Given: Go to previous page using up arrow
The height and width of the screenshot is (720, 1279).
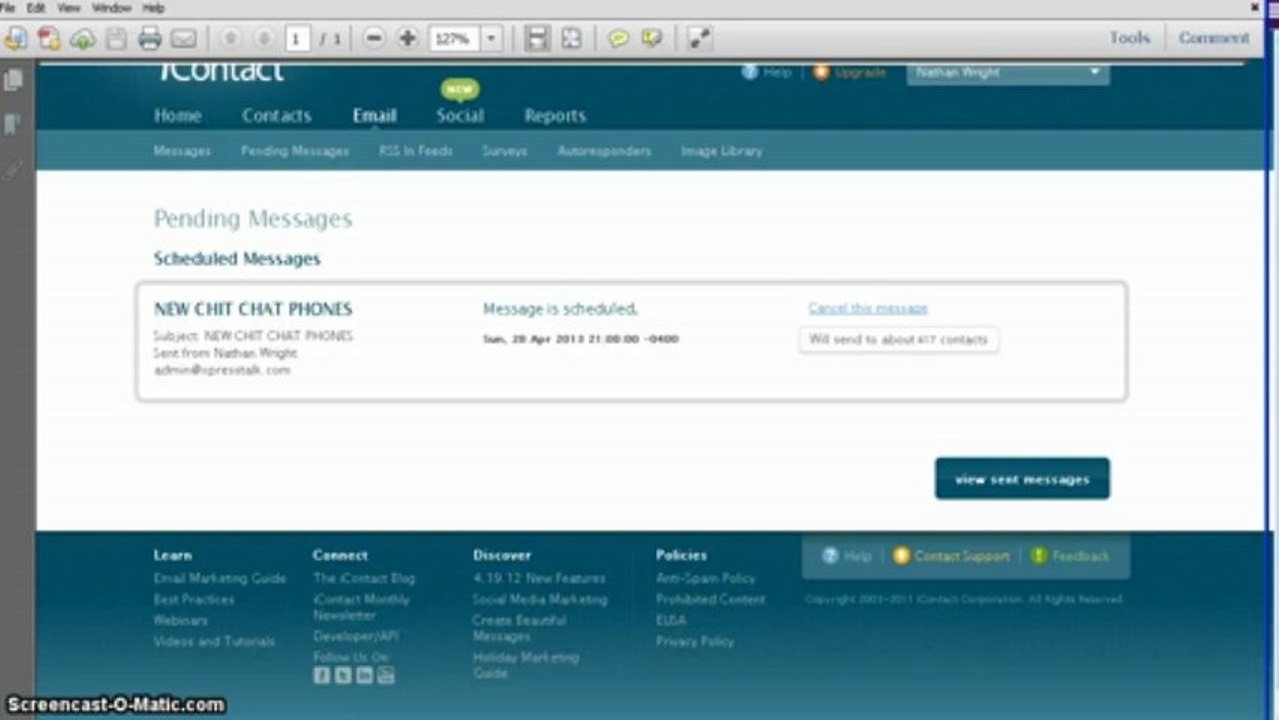Looking at the screenshot, I should [230, 38].
